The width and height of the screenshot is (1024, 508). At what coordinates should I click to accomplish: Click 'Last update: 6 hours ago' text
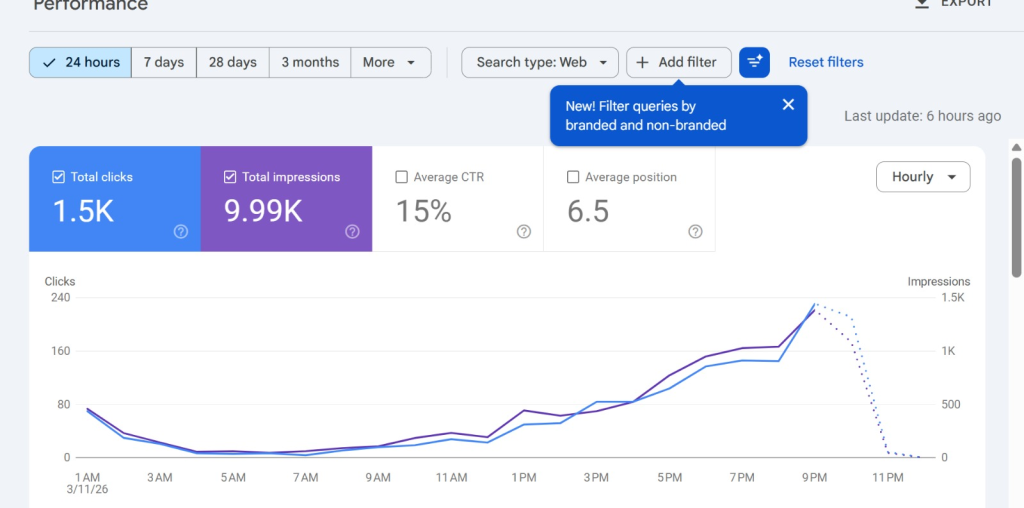pos(922,116)
